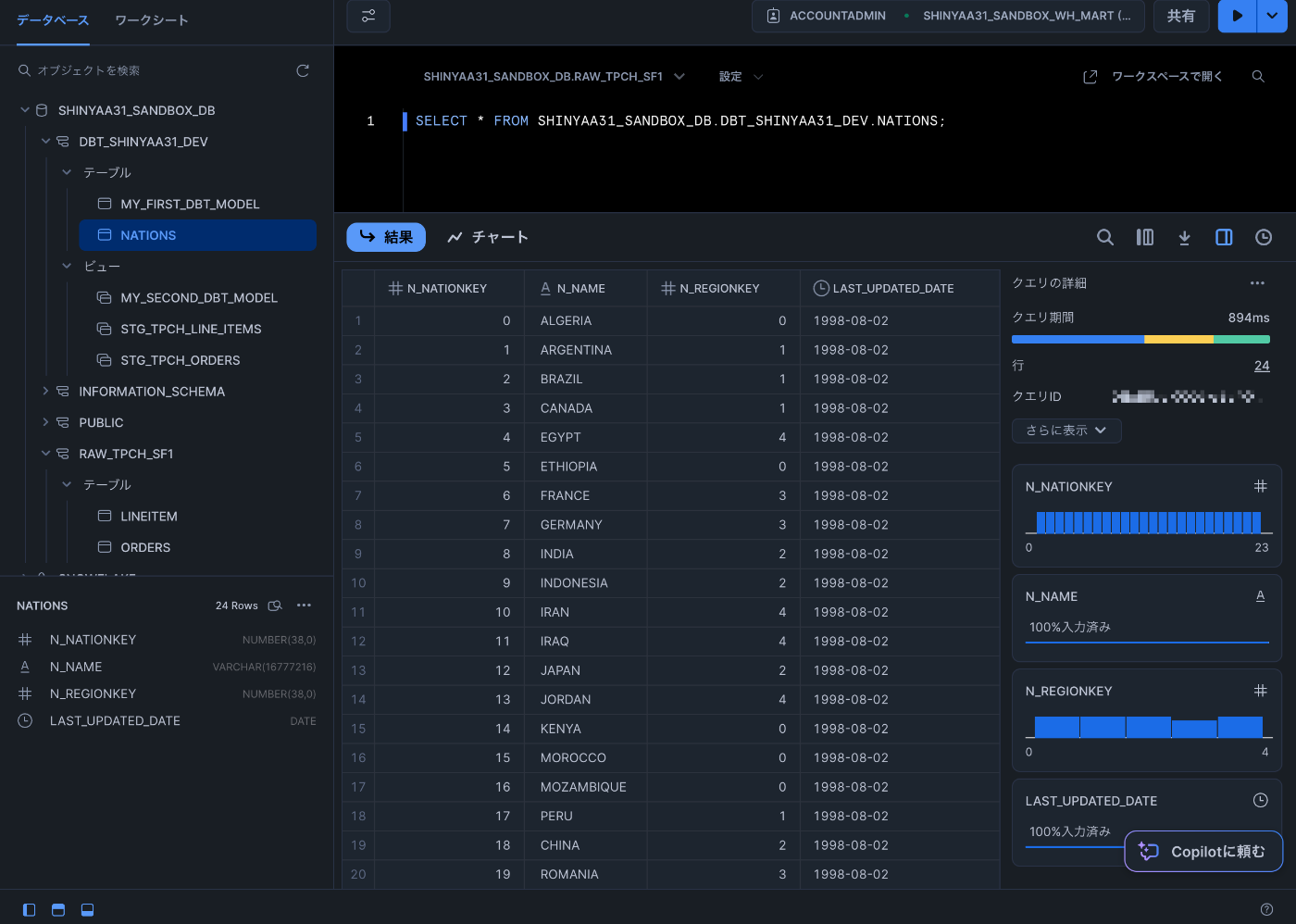Open the MY_SECOND_DBT_MODEL view
1296x924 pixels.
click(197, 297)
